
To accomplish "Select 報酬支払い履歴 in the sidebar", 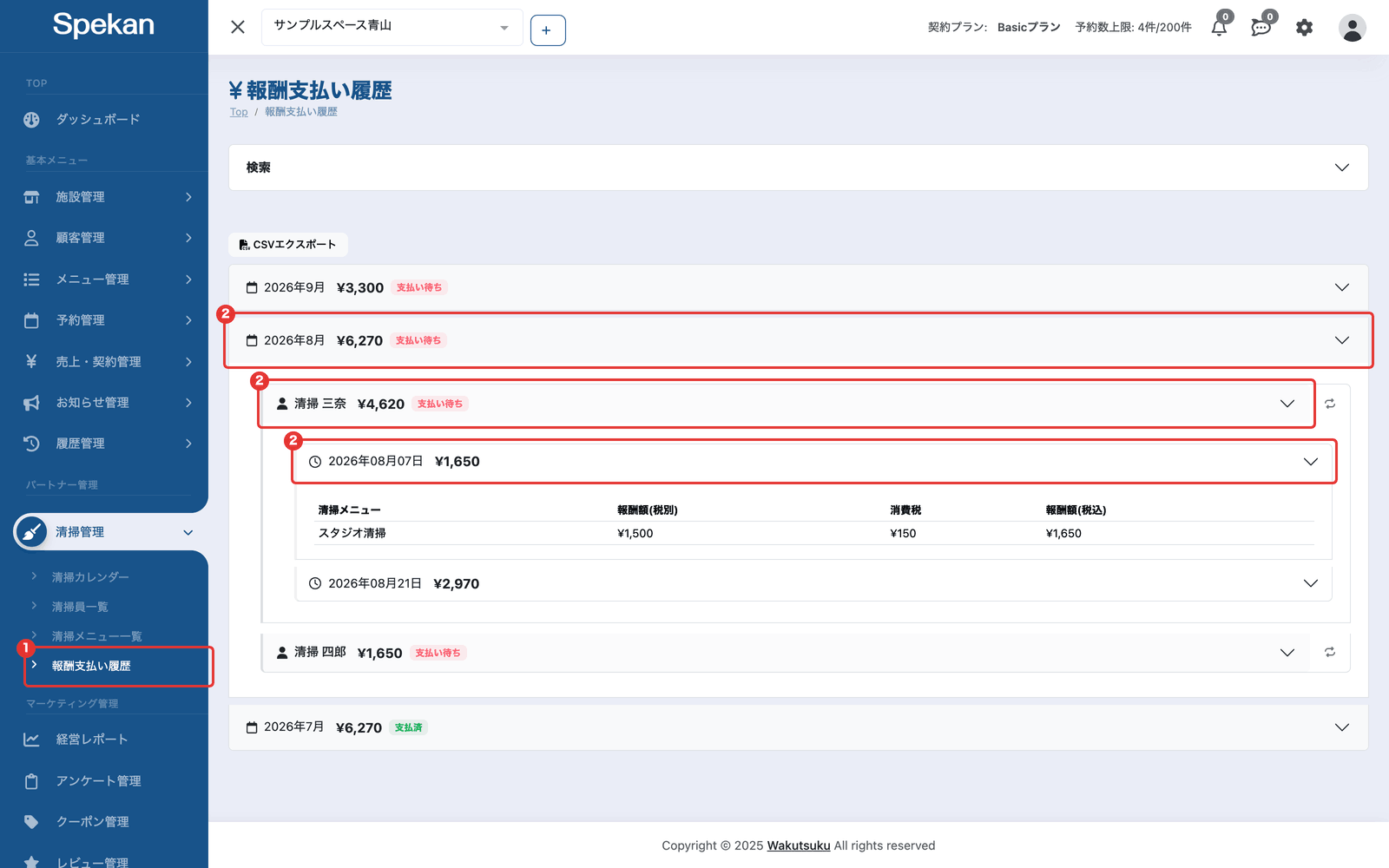I will tap(91, 666).
